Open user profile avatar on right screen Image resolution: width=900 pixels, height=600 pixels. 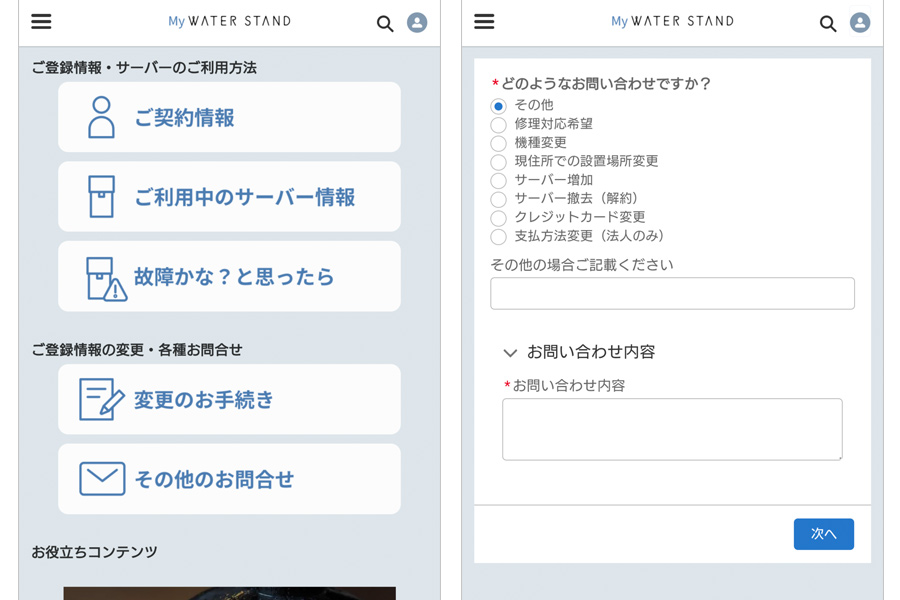tap(860, 22)
